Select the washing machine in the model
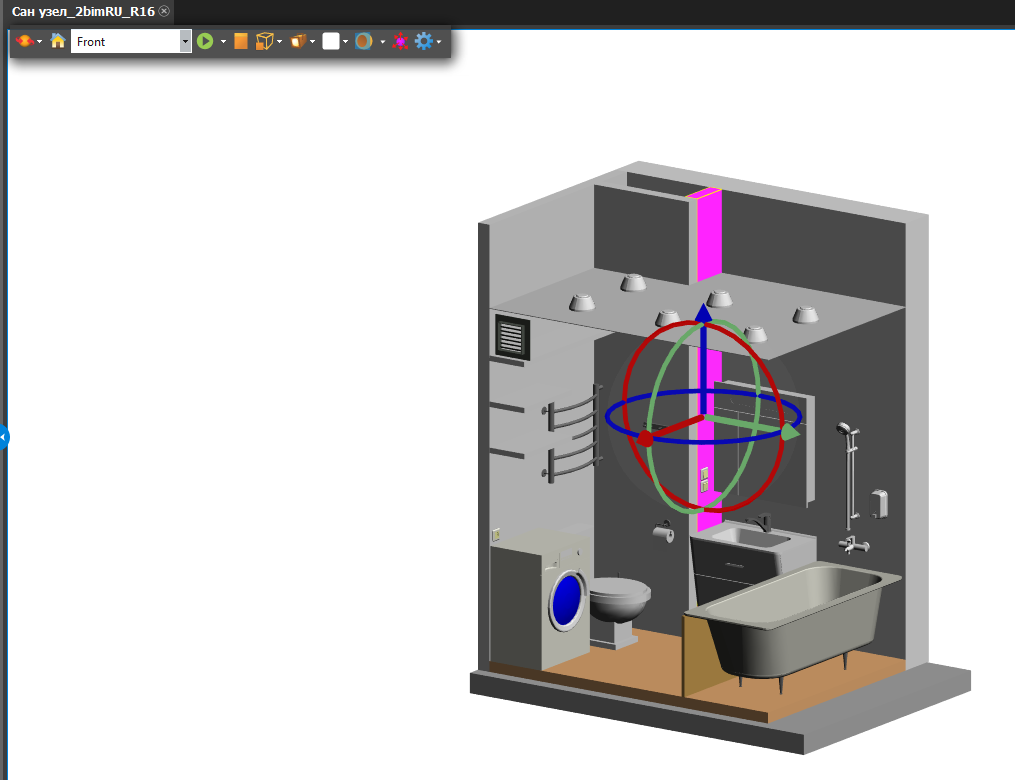The height and width of the screenshot is (780, 1015). 540,599
